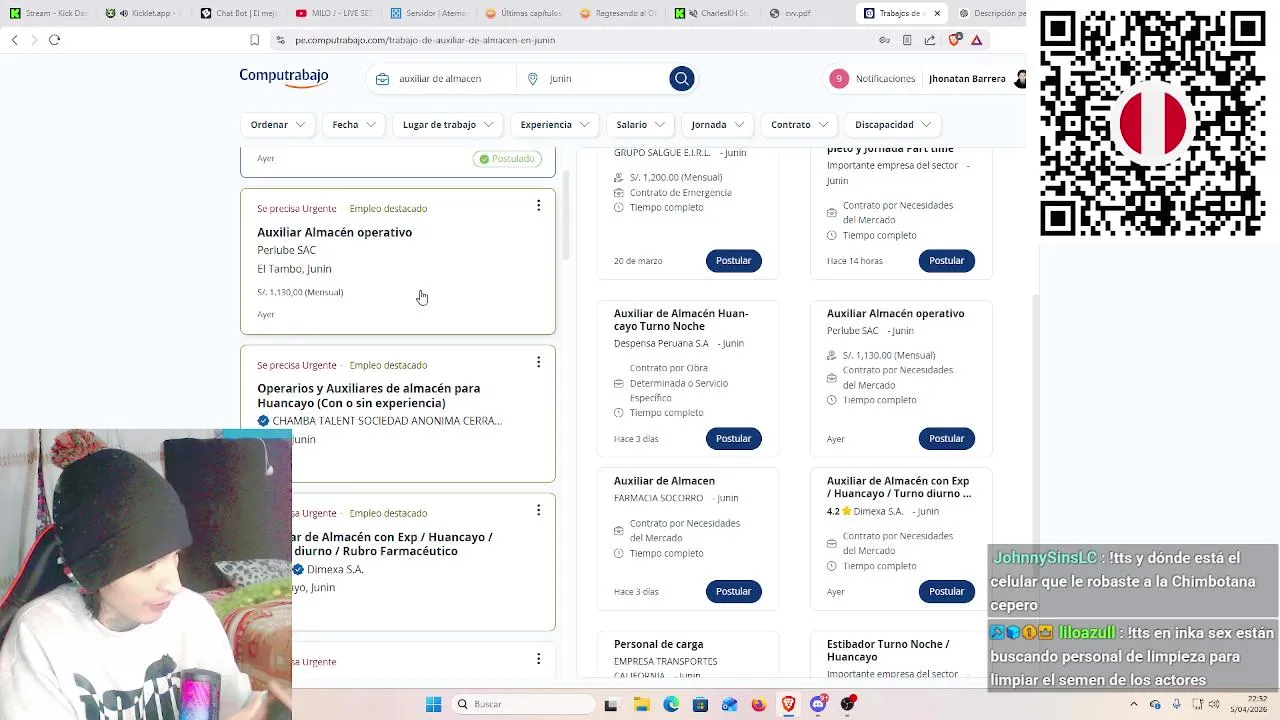Click the Postulado status badge
This screenshot has height=720, width=1280.
click(x=507, y=158)
